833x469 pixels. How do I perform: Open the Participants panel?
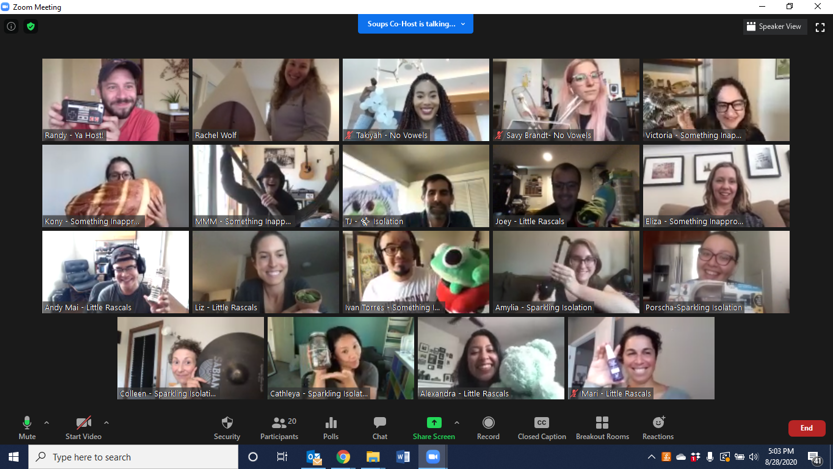pyautogui.click(x=279, y=427)
